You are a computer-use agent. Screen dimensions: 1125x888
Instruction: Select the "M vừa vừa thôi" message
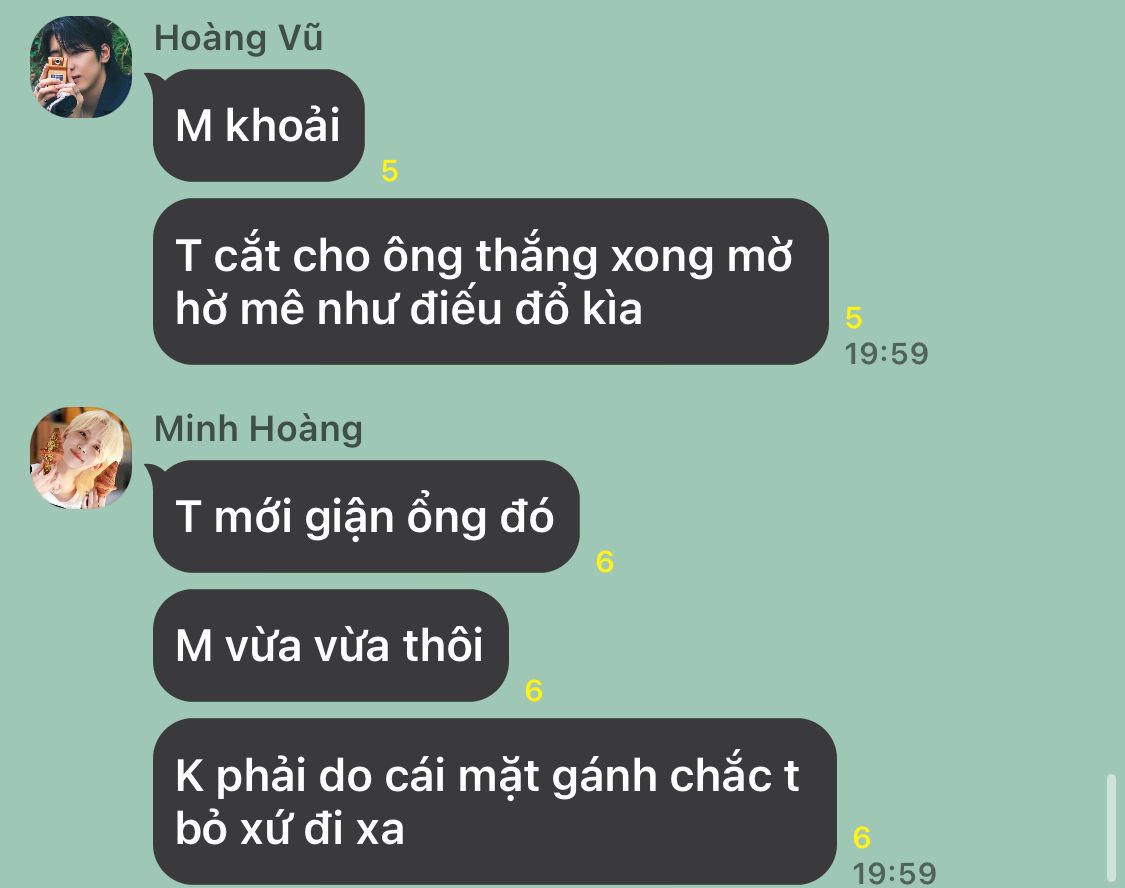click(x=331, y=646)
